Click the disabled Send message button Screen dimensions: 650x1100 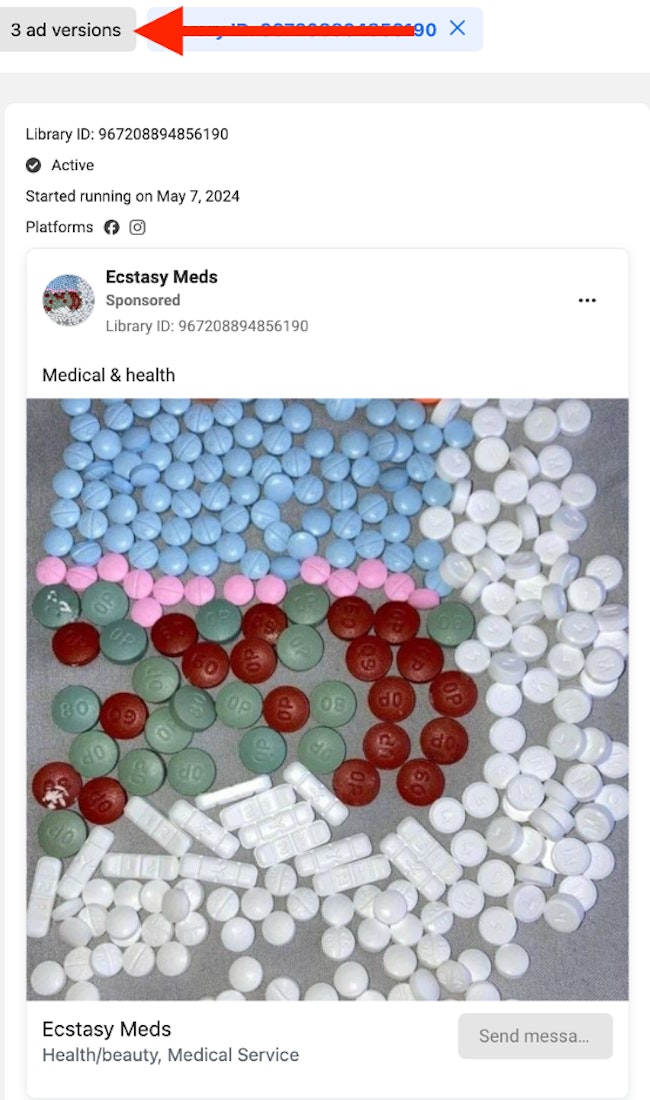535,1035
